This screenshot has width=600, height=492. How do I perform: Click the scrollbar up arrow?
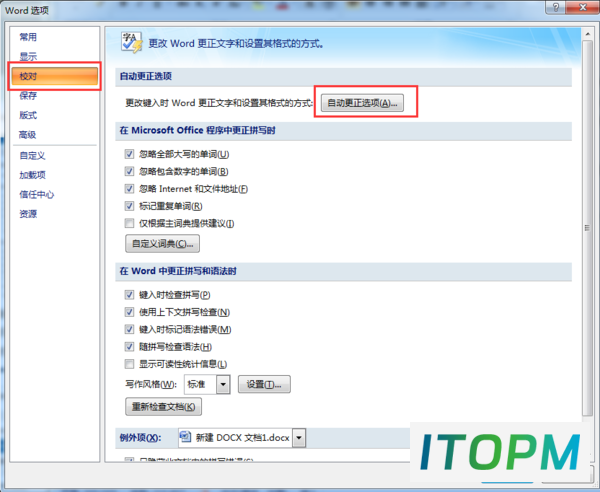(587, 34)
